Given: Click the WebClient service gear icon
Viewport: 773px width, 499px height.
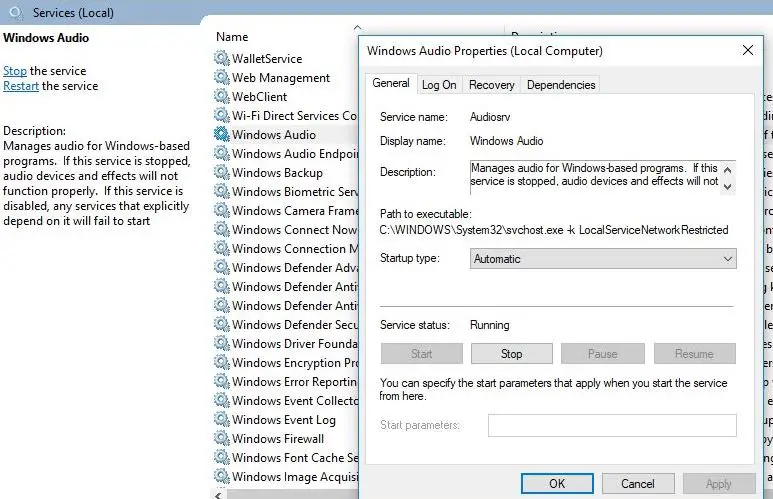Looking at the screenshot, I should [x=222, y=96].
